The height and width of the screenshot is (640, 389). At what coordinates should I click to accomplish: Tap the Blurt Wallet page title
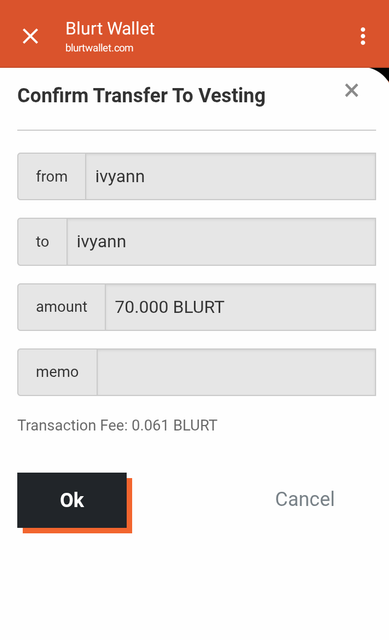(110, 29)
